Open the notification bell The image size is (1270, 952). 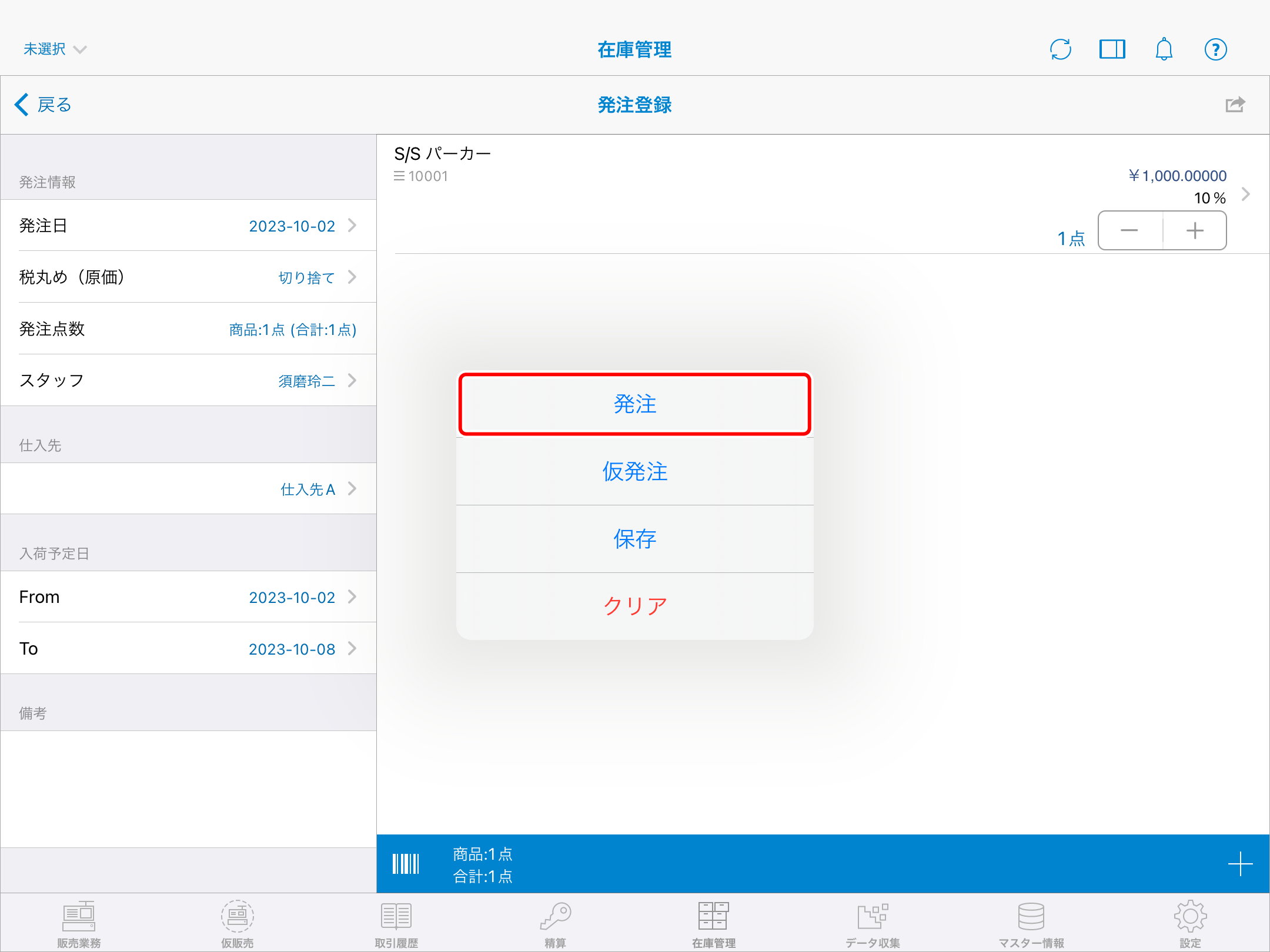pyautogui.click(x=1164, y=49)
